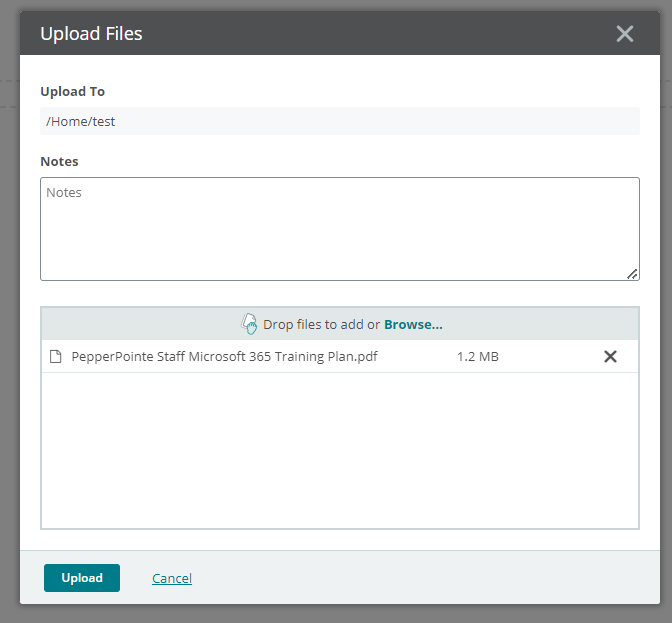Click the empty area below the file list
This screenshot has height=623, width=672.
(x=340, y=450)
